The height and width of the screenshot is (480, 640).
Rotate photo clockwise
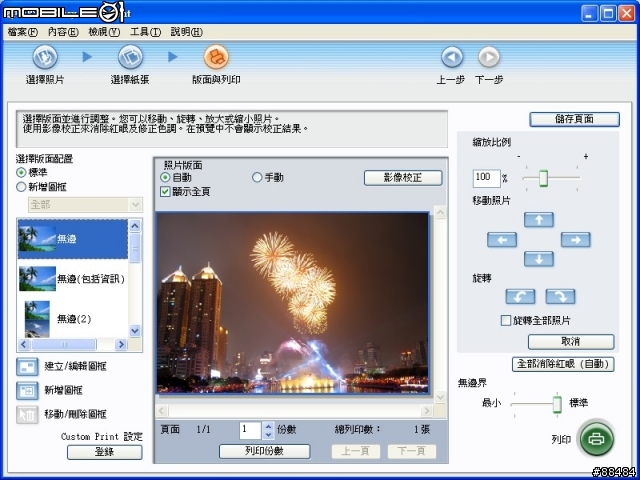click(x=560, y=296)
